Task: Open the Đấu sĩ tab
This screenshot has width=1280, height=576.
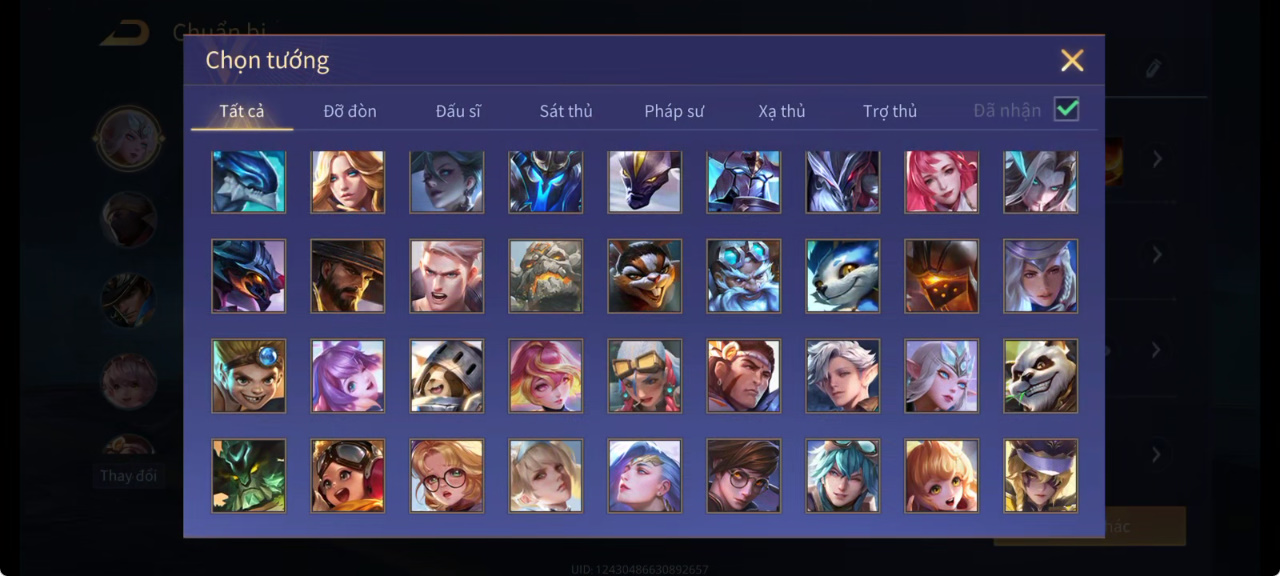Action: tap(458, 111)
